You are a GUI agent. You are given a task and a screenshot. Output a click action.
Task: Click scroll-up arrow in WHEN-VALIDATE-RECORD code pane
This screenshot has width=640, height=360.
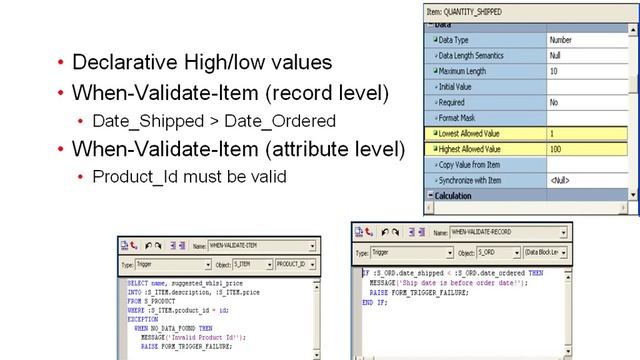(568, 277)
